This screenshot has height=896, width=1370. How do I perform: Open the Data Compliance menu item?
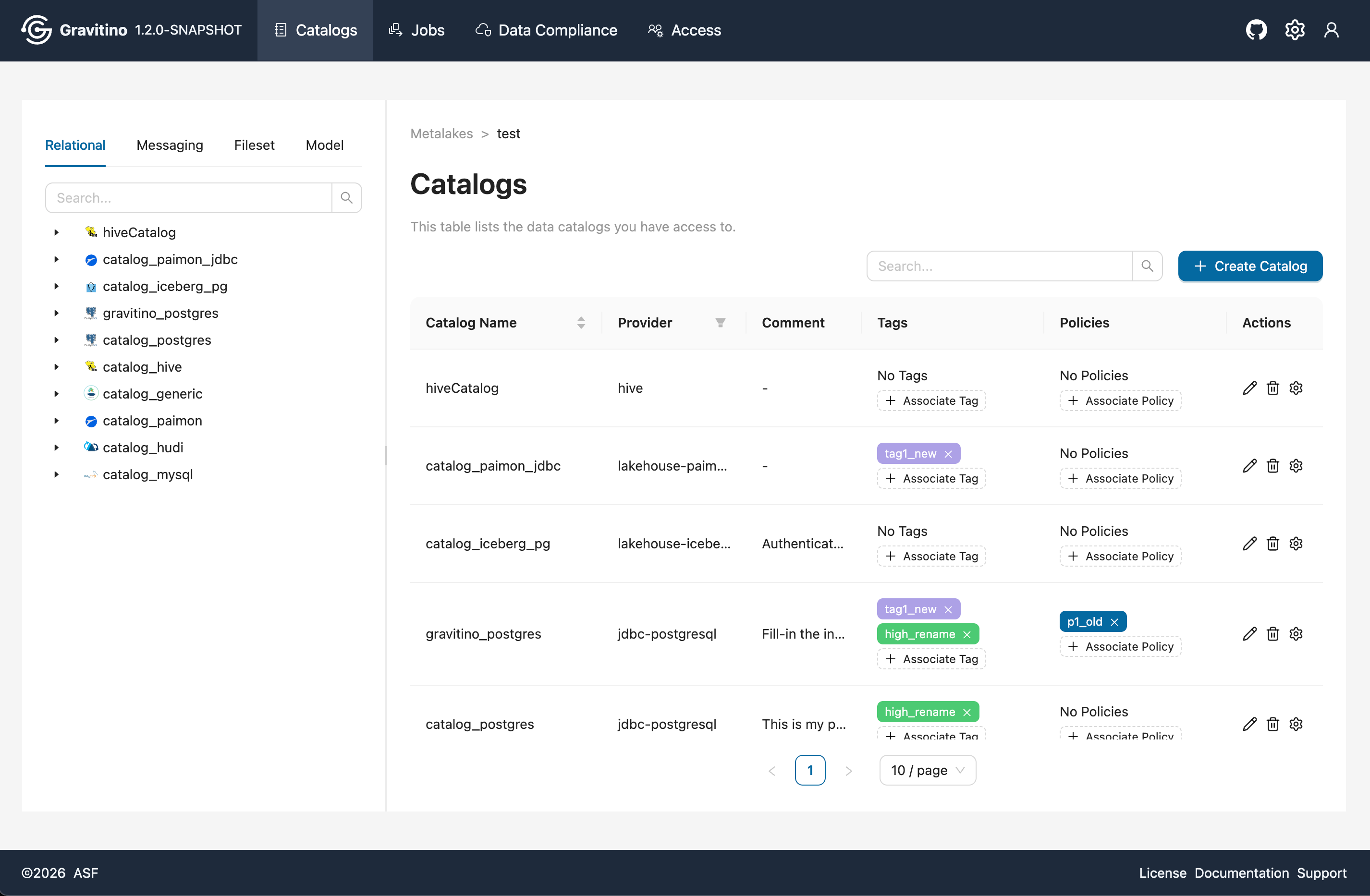546,30
